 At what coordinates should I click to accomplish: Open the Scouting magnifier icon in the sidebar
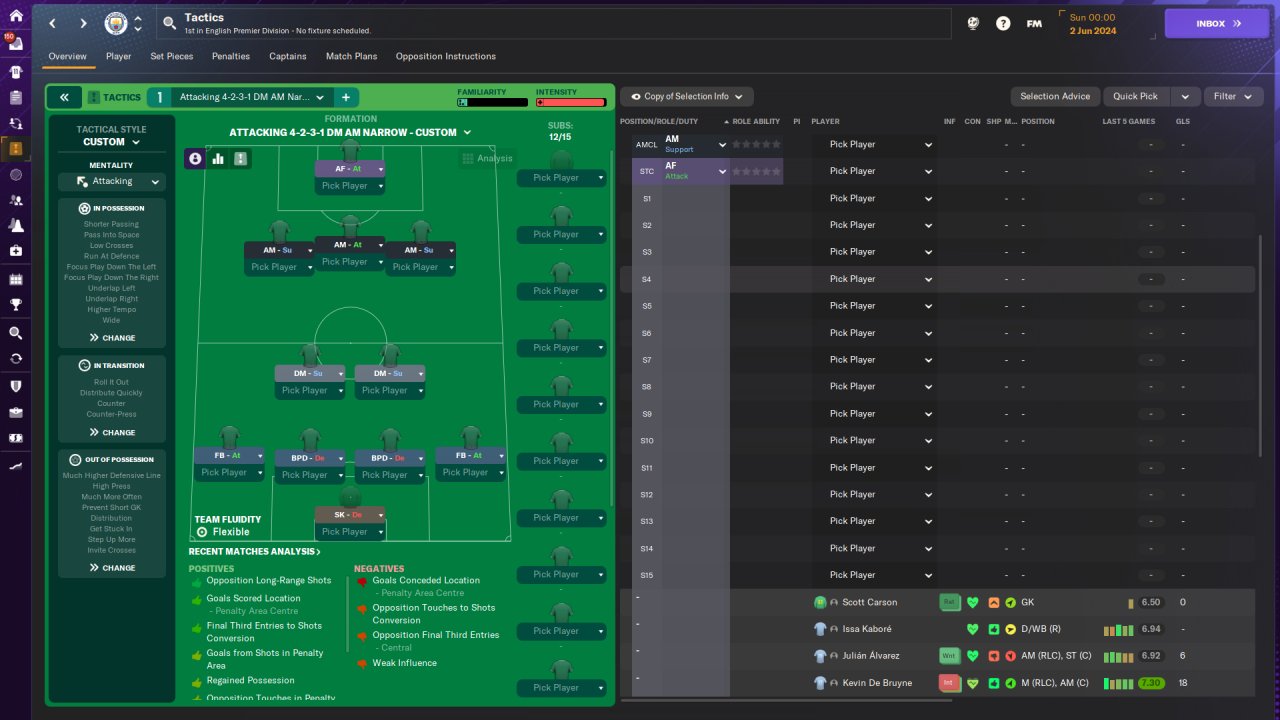(16, 332)
